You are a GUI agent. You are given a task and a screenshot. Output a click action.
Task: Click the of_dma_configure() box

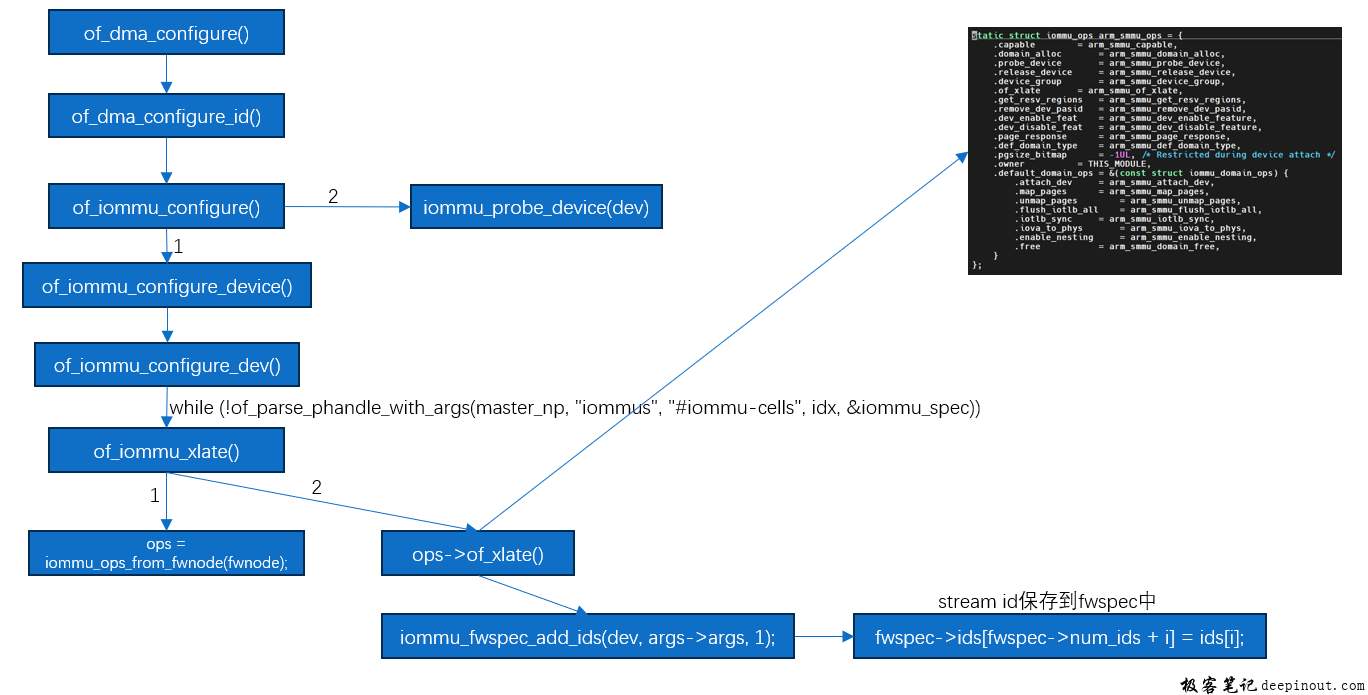pyautogui.click(x=166, y=33)
